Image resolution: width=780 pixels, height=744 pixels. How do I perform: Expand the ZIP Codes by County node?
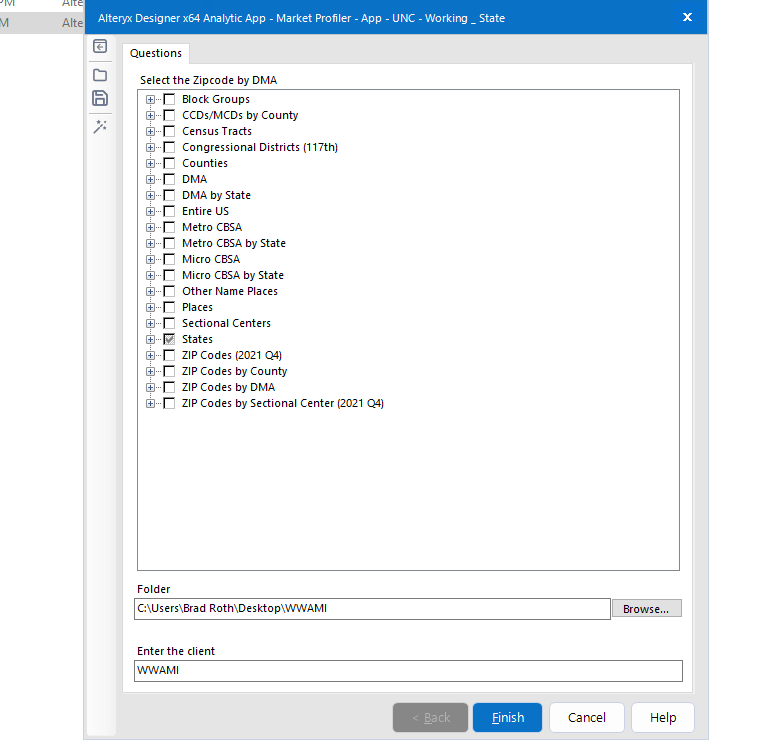150,372
